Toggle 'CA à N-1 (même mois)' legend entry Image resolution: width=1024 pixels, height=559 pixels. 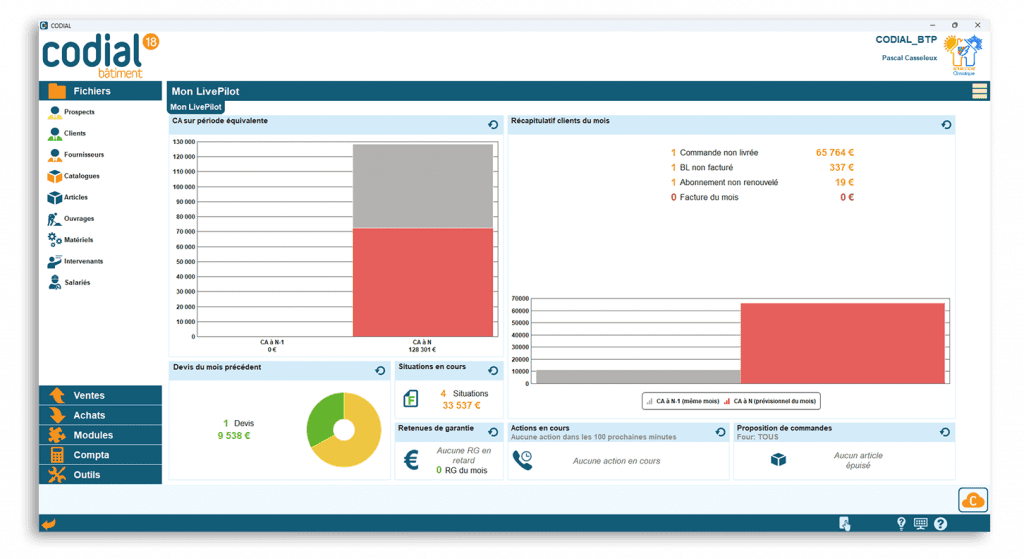coord(682,401)
